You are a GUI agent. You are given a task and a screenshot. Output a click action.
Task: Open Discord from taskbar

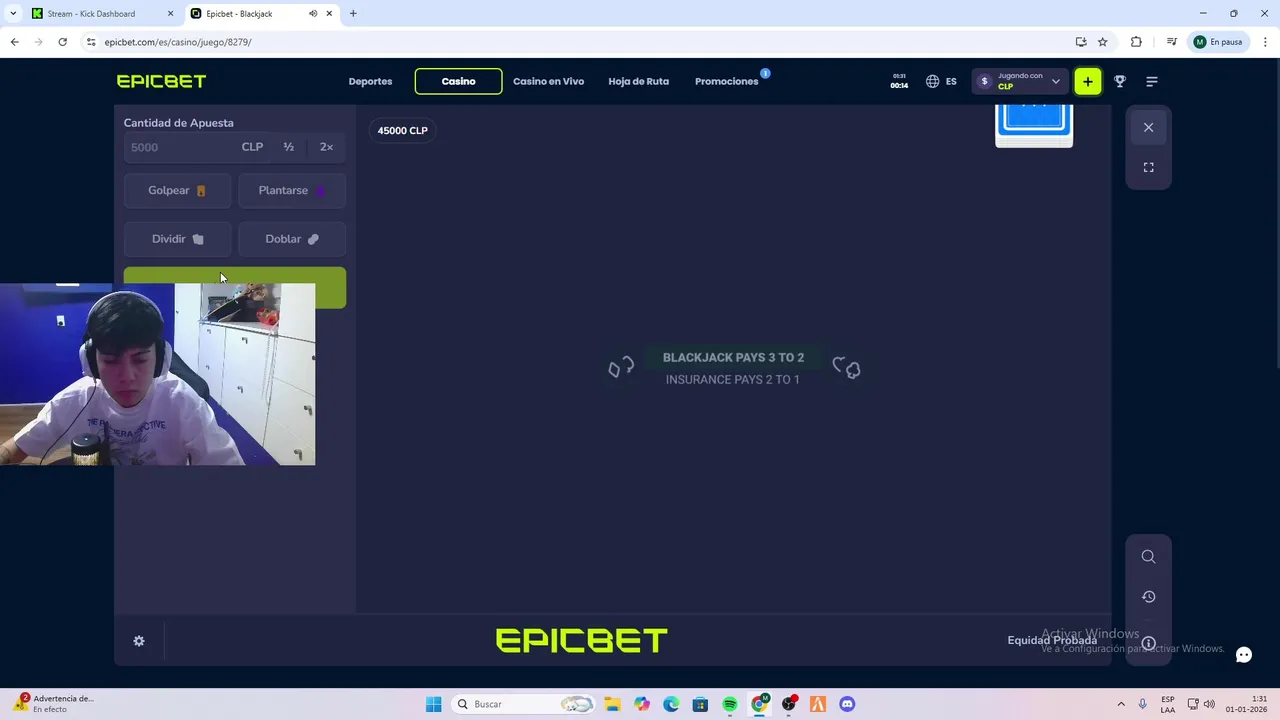pos(847,704)
